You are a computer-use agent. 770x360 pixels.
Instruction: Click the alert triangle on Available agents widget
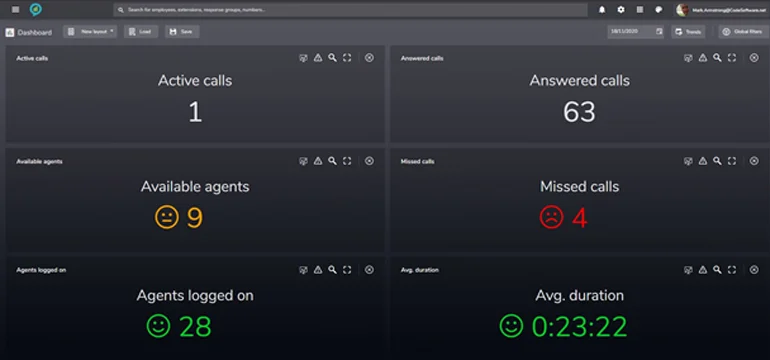[x=318, y=161]
